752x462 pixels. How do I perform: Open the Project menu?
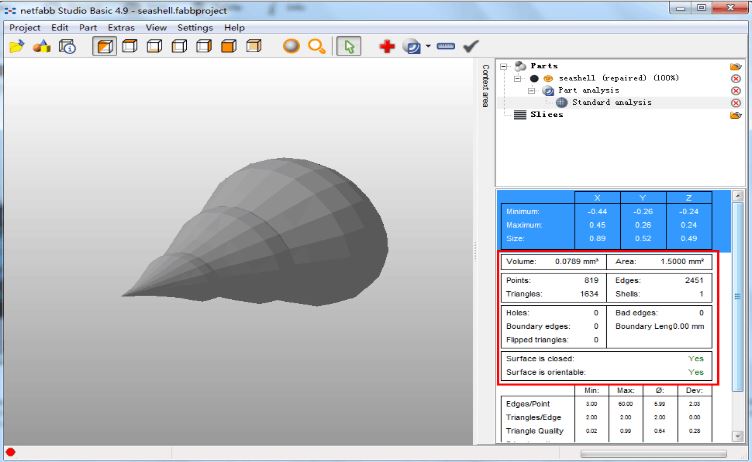[25, 27]
